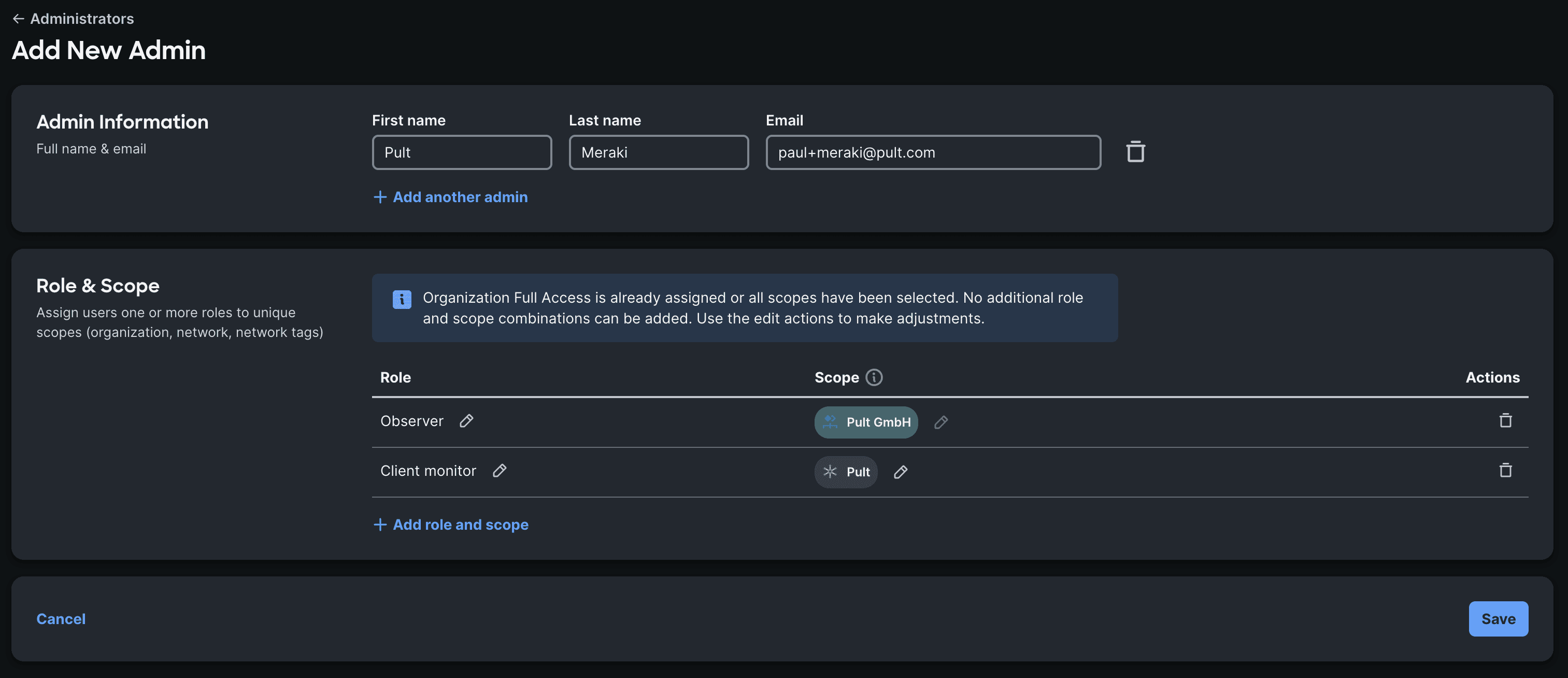
Task: Click the Observer role text
Action: coord(411,421)
